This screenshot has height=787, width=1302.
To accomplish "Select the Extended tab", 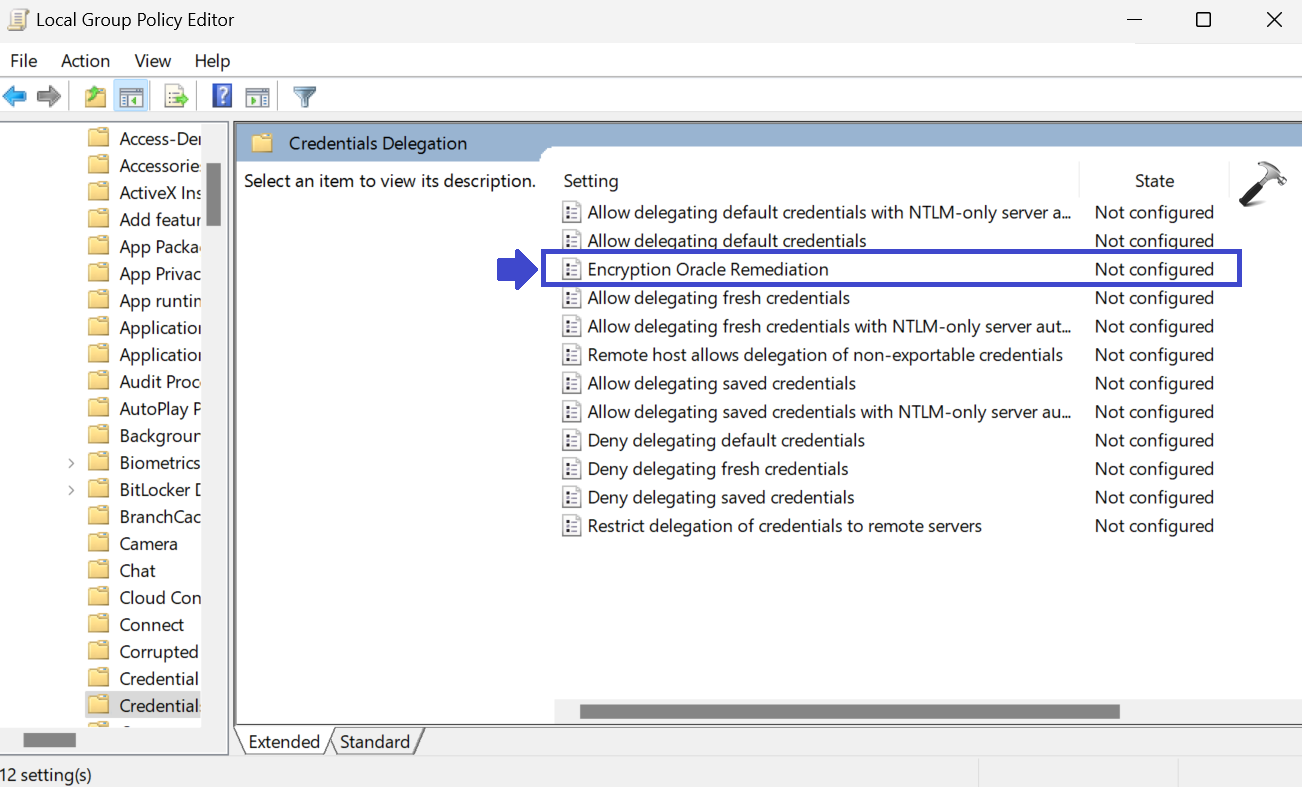I will click(x=284, y=742).
